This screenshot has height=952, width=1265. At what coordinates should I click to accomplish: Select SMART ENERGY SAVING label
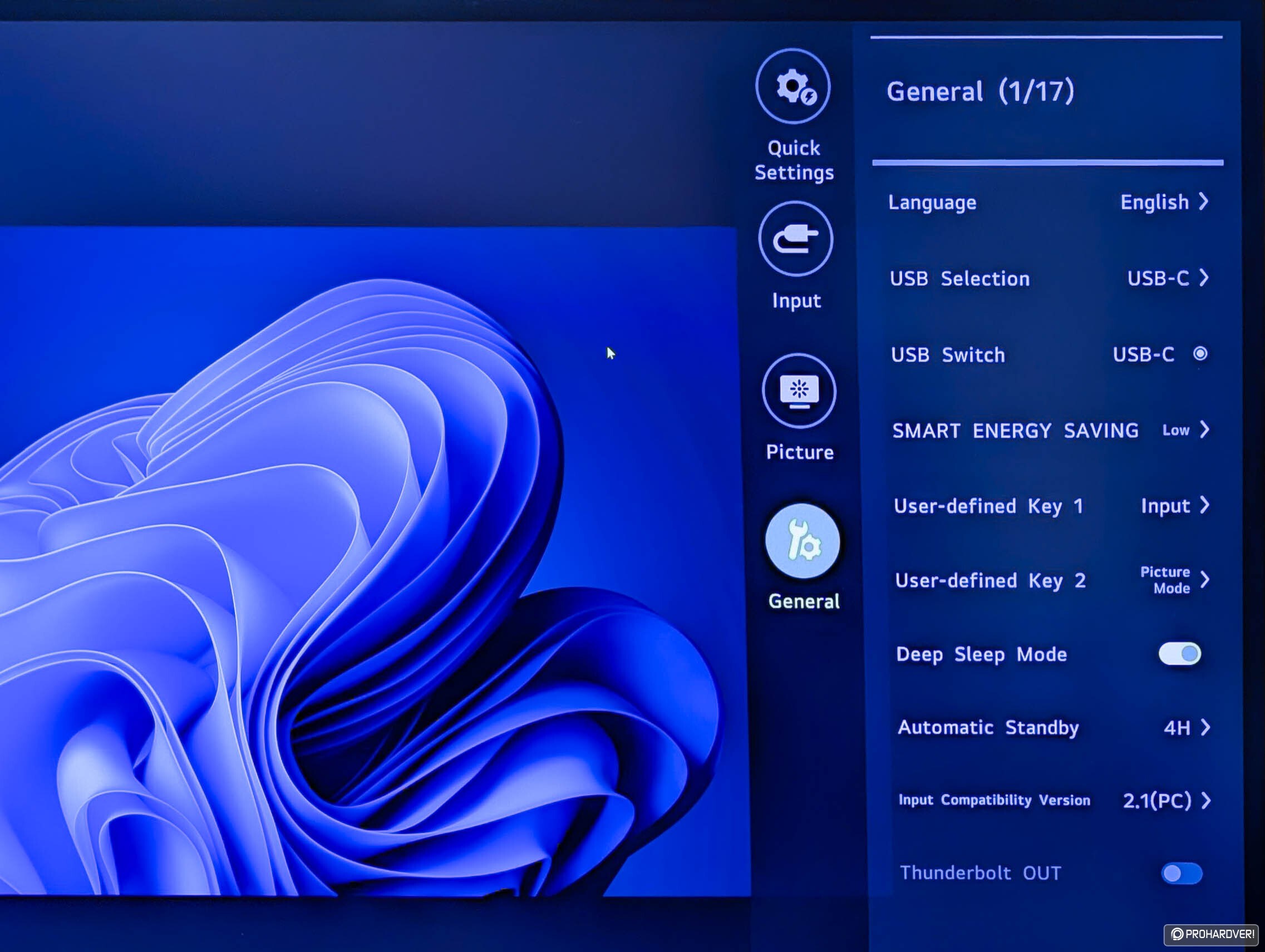(1016, 431)
